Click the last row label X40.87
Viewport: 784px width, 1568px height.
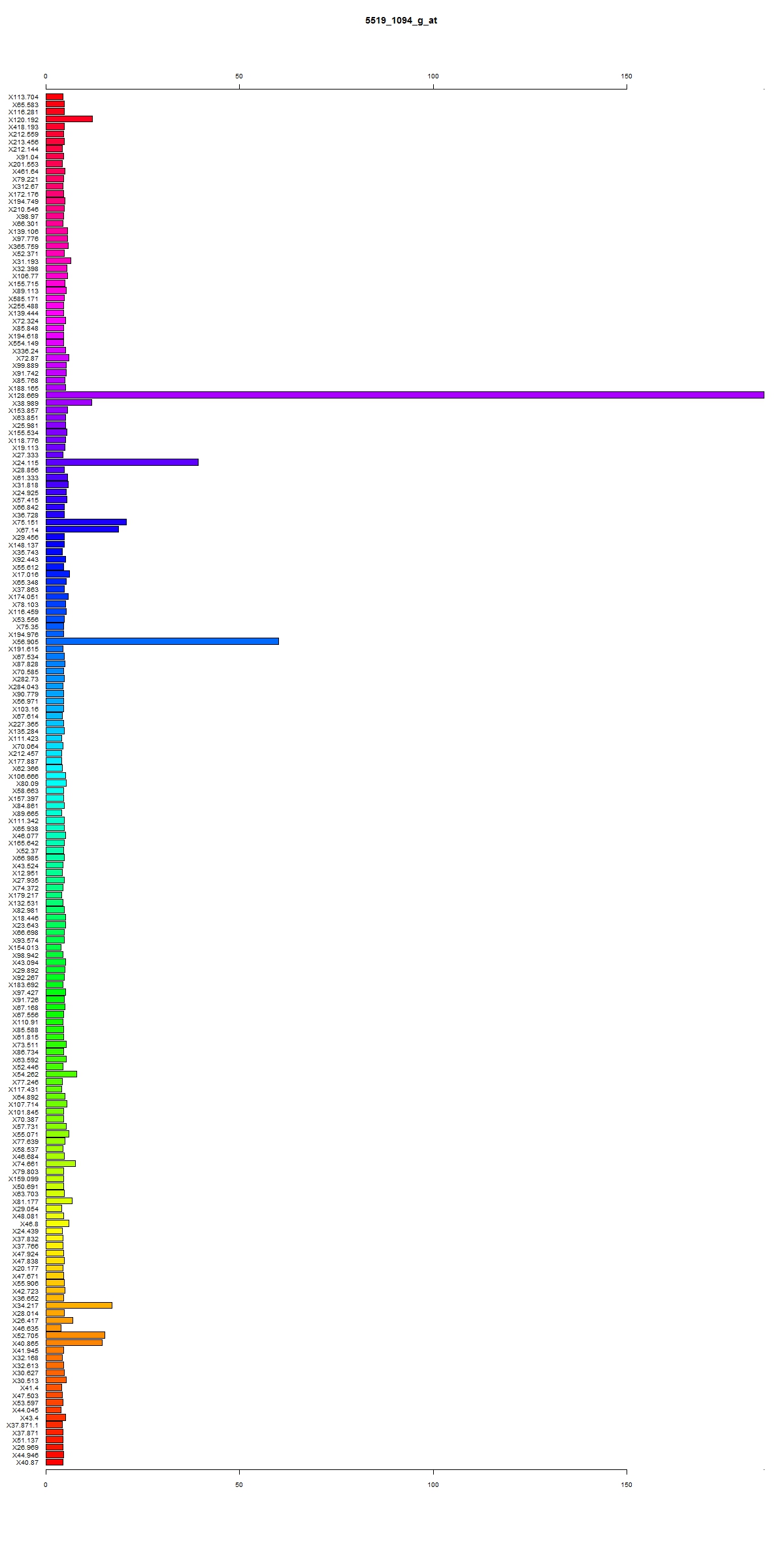(x=27, y=1463)
